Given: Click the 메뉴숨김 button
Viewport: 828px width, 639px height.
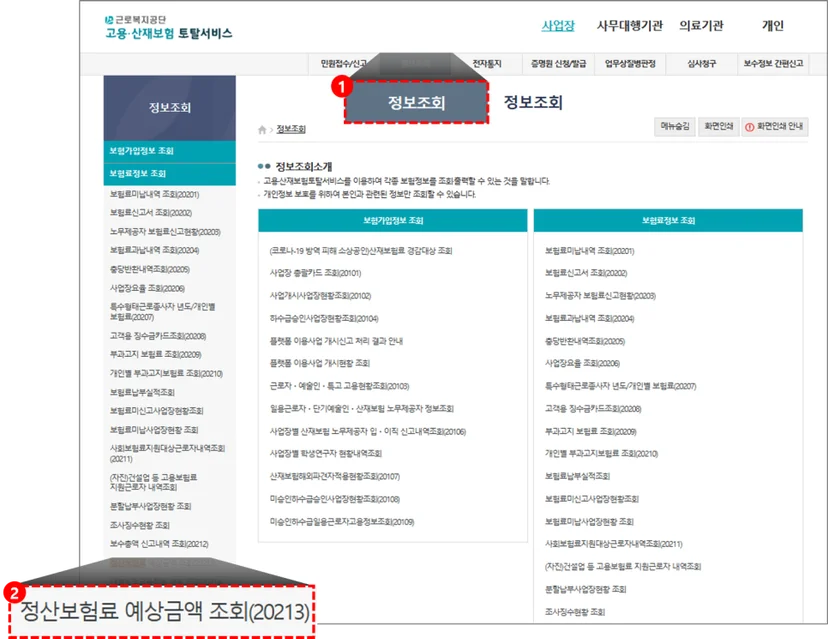Looking at the screenshot, I should tap(675, 127).
